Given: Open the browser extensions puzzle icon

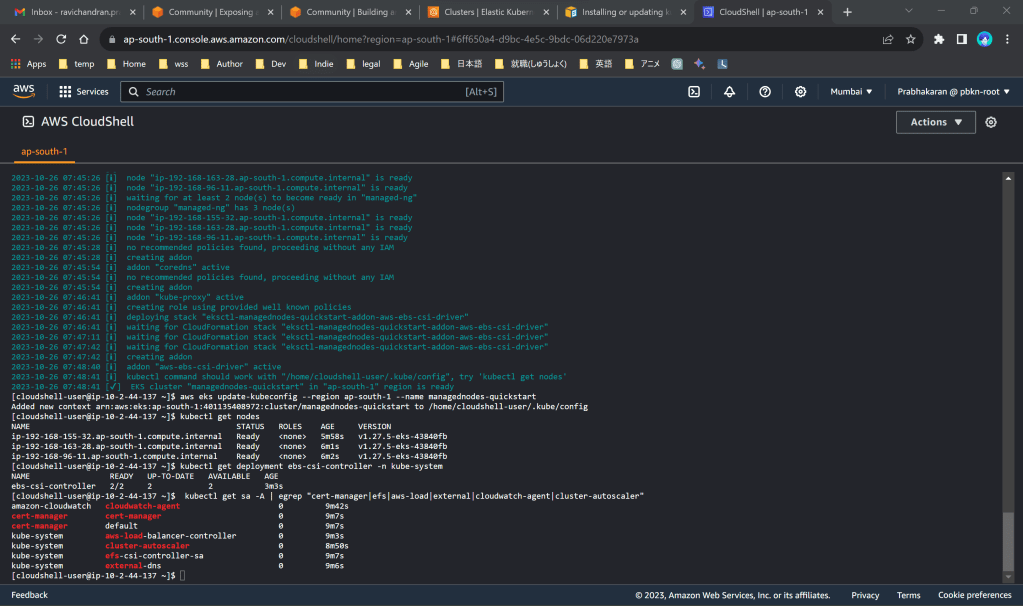Looking at the screenshot, I should 939,39.
